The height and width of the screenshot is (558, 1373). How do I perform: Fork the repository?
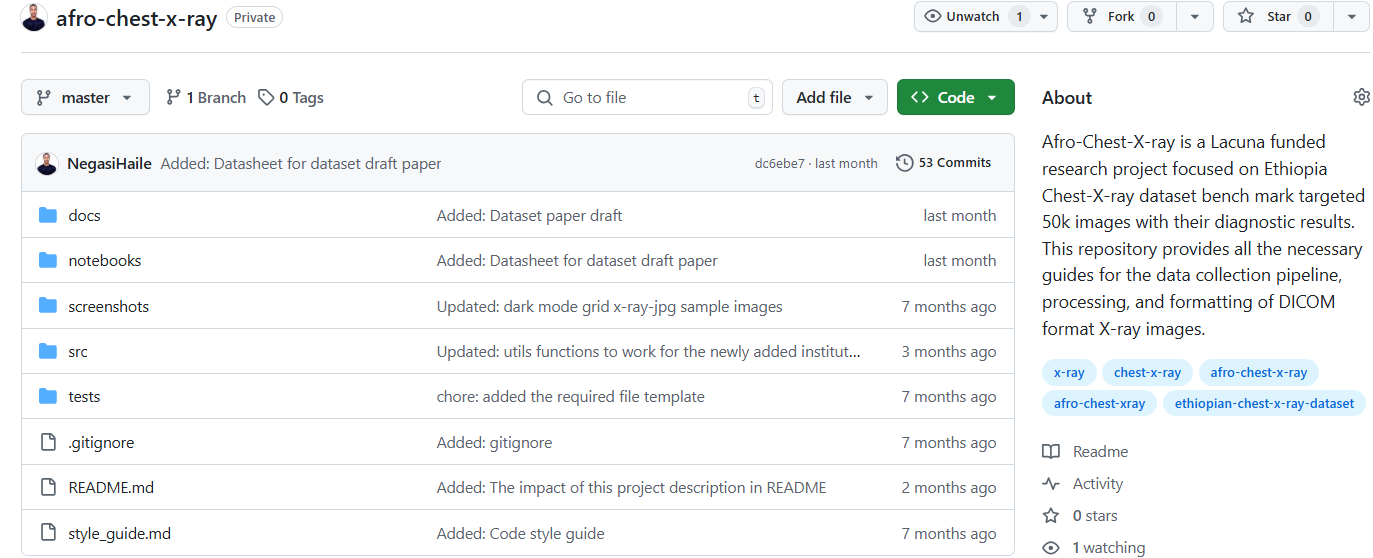tap(1120, 16)
